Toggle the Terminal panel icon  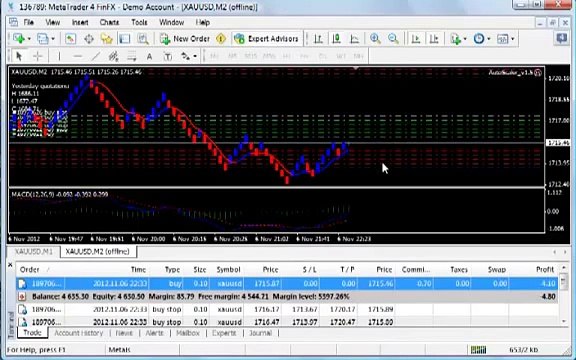tap(125, 38)
